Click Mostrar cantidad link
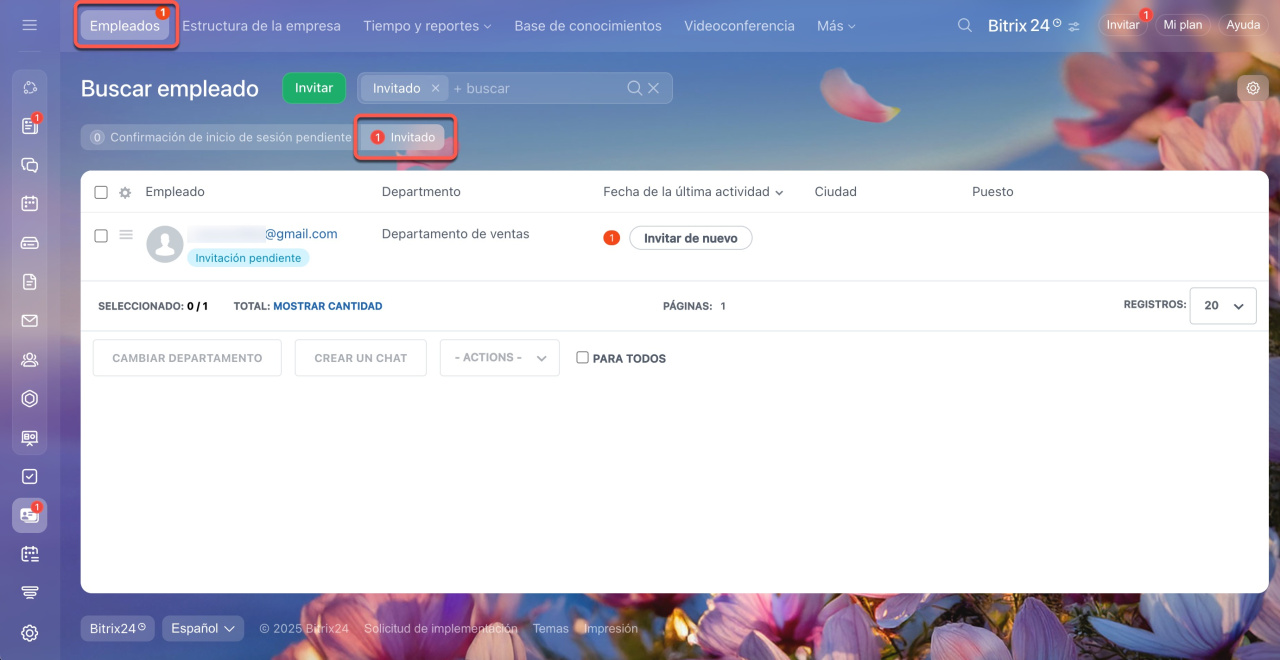This screenshot has width=1280, height=660. (327, 306)
